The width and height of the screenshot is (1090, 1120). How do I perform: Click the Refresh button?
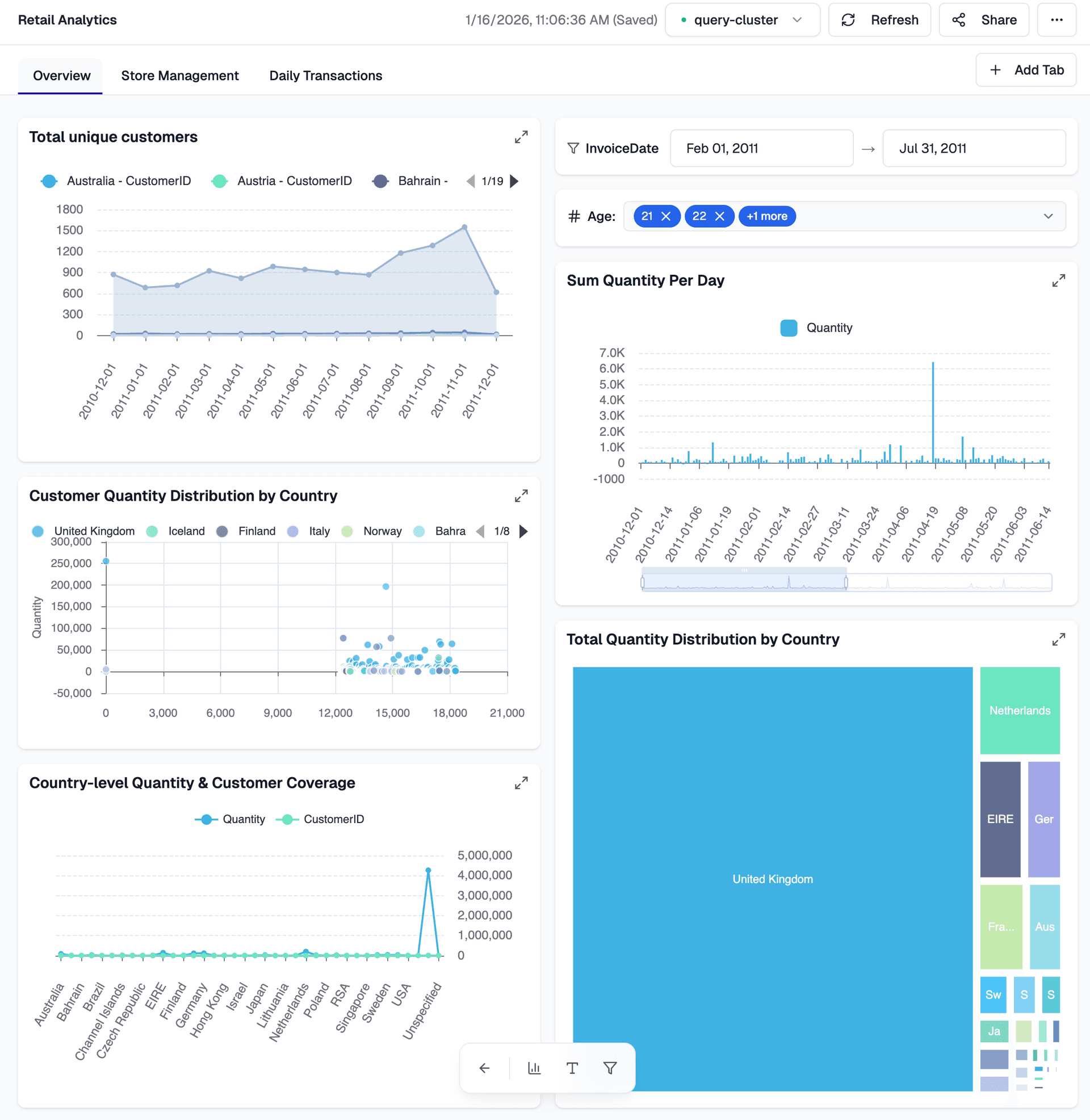point(879,19)
